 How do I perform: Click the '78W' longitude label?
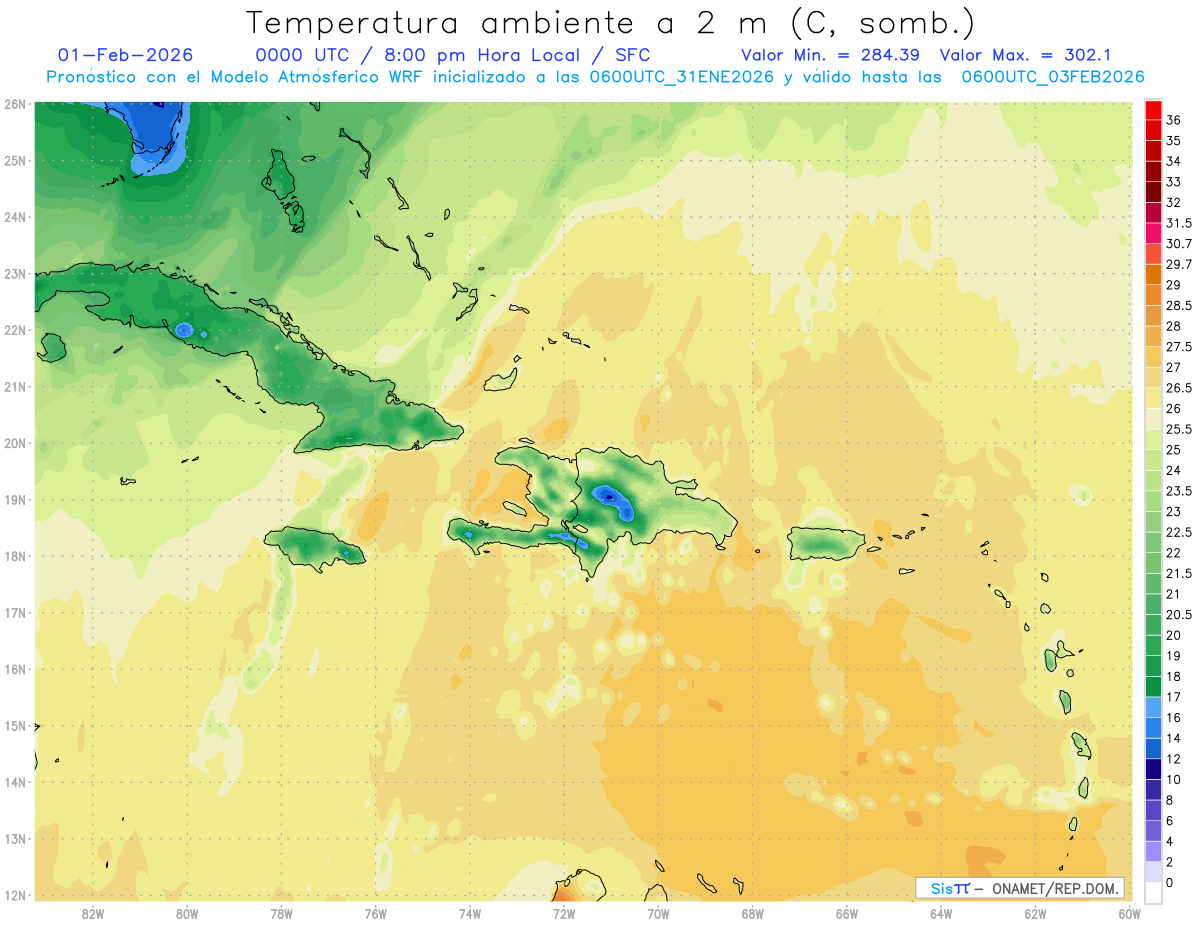281,914
